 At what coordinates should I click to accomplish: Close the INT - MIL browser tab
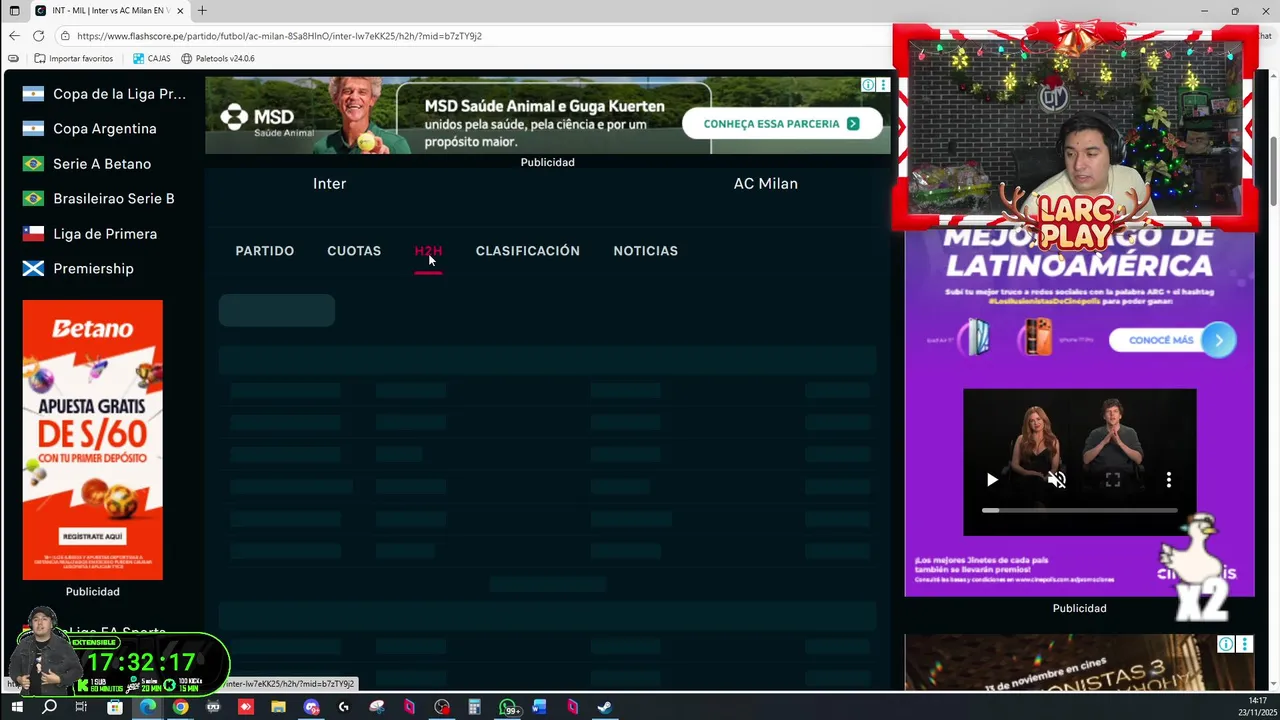click(181, 11)
